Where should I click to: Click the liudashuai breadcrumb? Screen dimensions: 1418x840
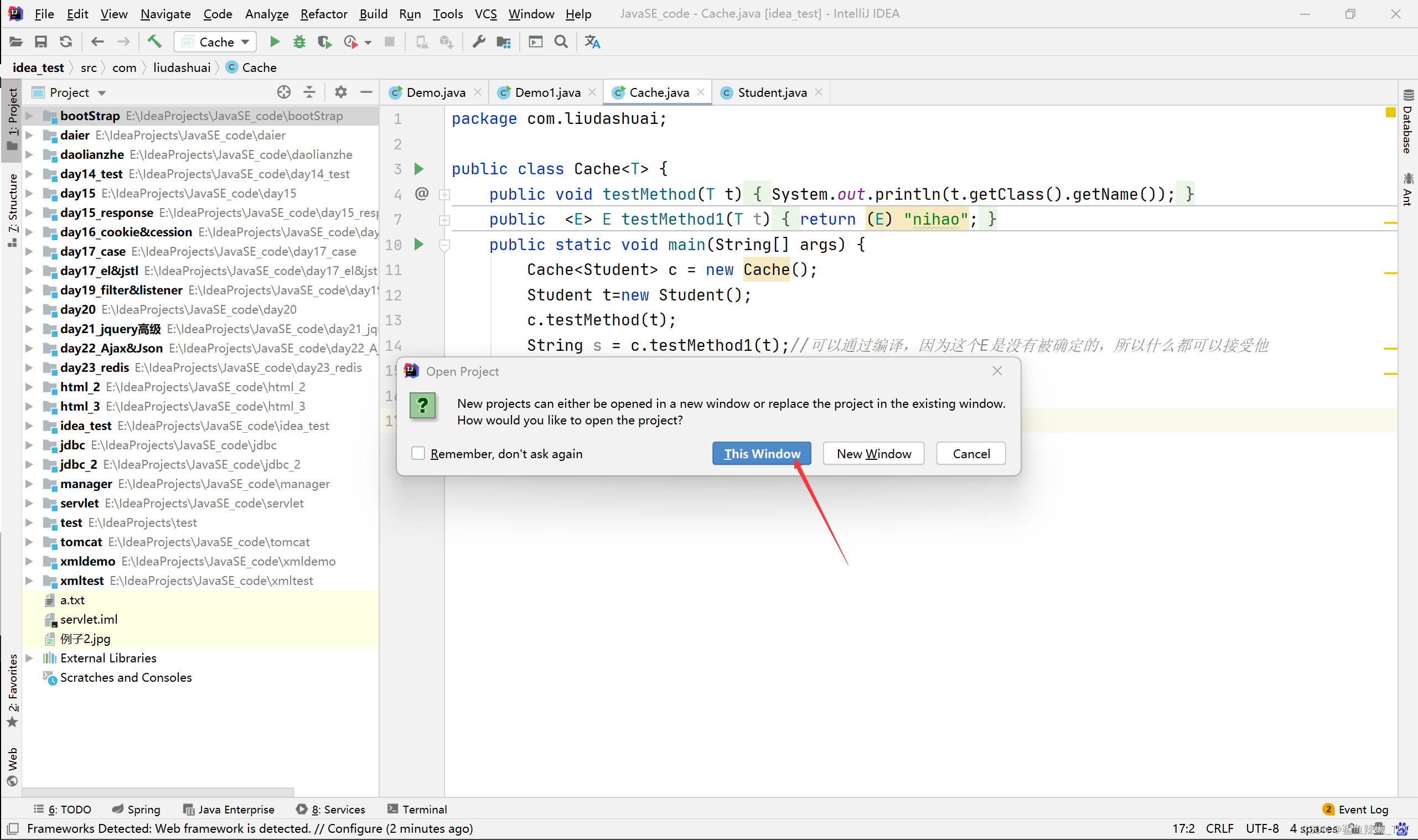tap(182, 68)
